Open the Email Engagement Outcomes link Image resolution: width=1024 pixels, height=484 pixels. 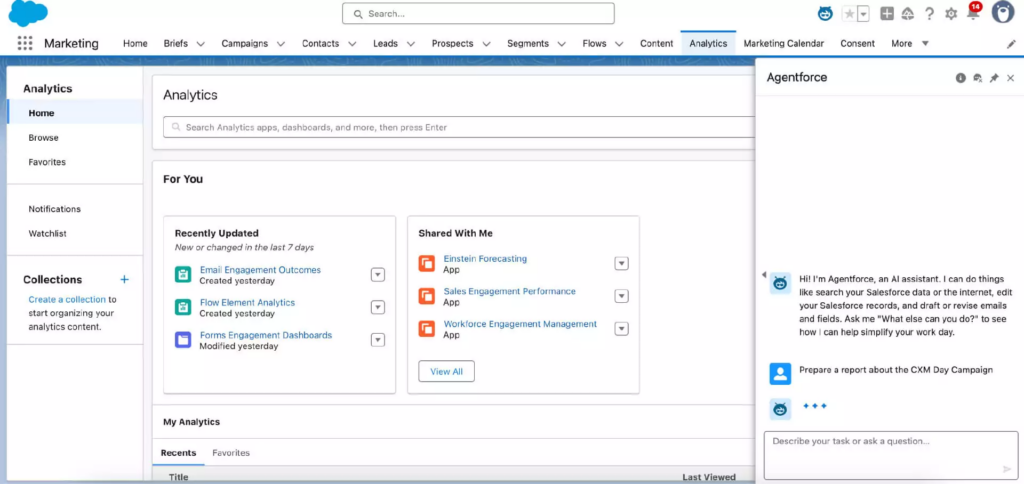coord(260,270)
